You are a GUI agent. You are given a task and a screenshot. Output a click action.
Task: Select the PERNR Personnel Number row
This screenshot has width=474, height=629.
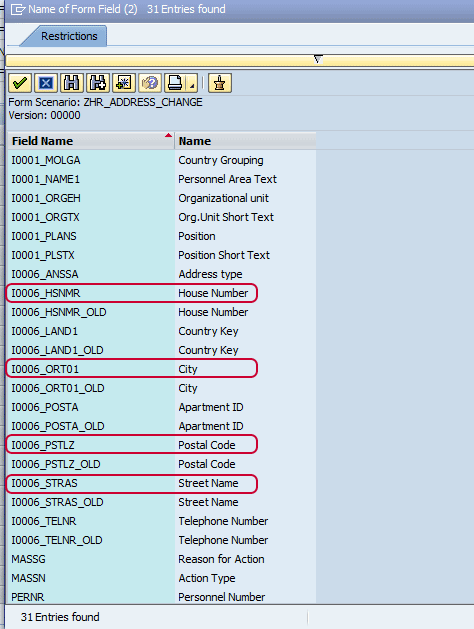(162, 597)
